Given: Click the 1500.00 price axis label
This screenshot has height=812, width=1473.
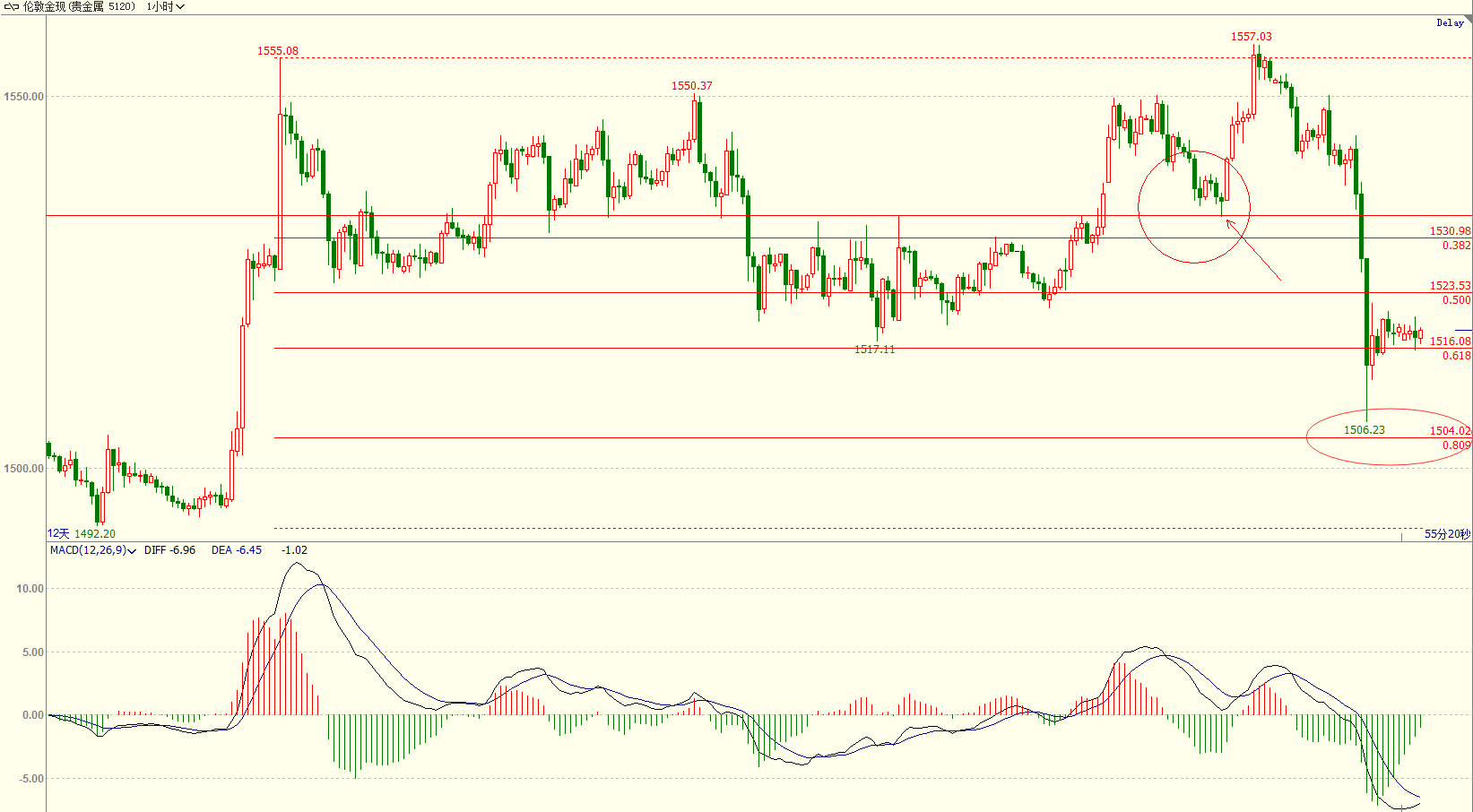Looking at the screenshot, I should [x=23, y=469].
